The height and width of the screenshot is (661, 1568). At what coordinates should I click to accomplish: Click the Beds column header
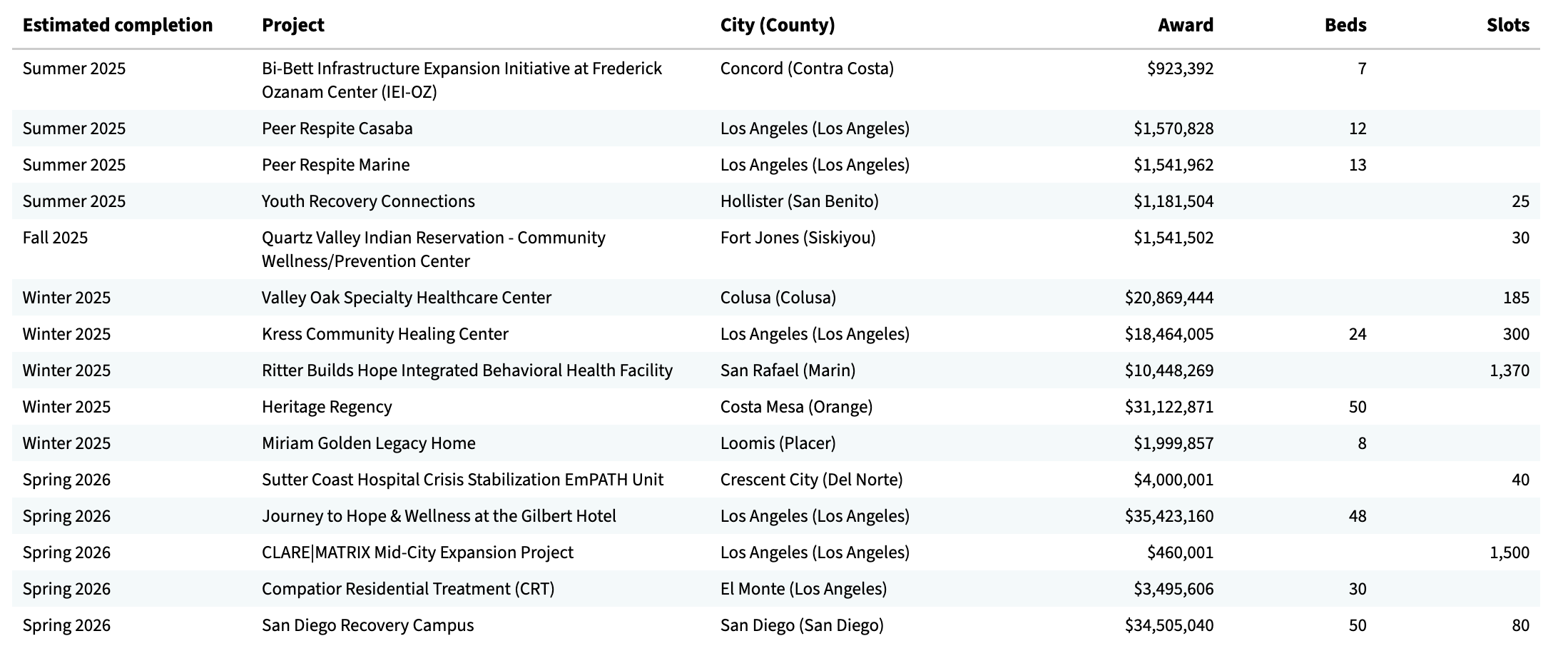pos(1345,25)
